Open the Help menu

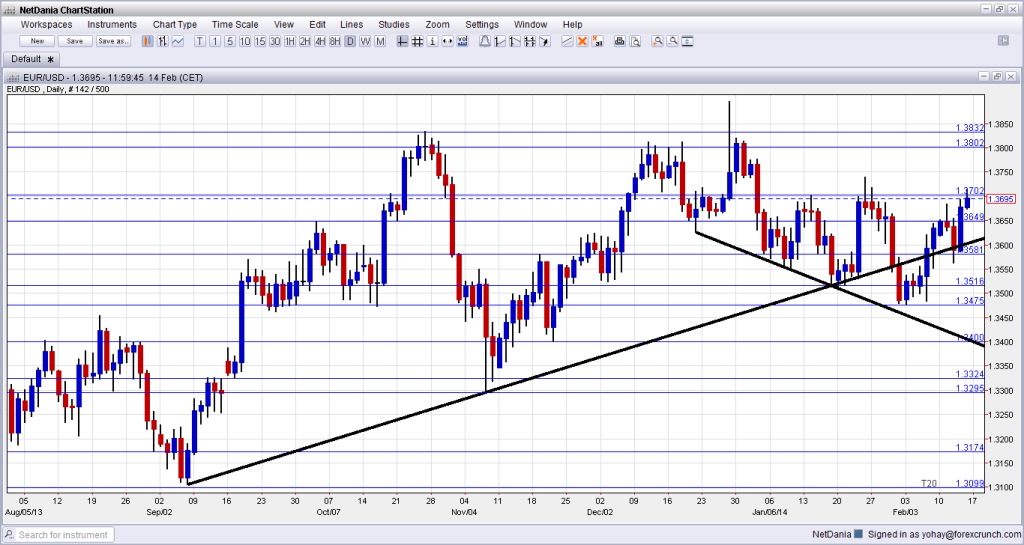tap(572, 24)
